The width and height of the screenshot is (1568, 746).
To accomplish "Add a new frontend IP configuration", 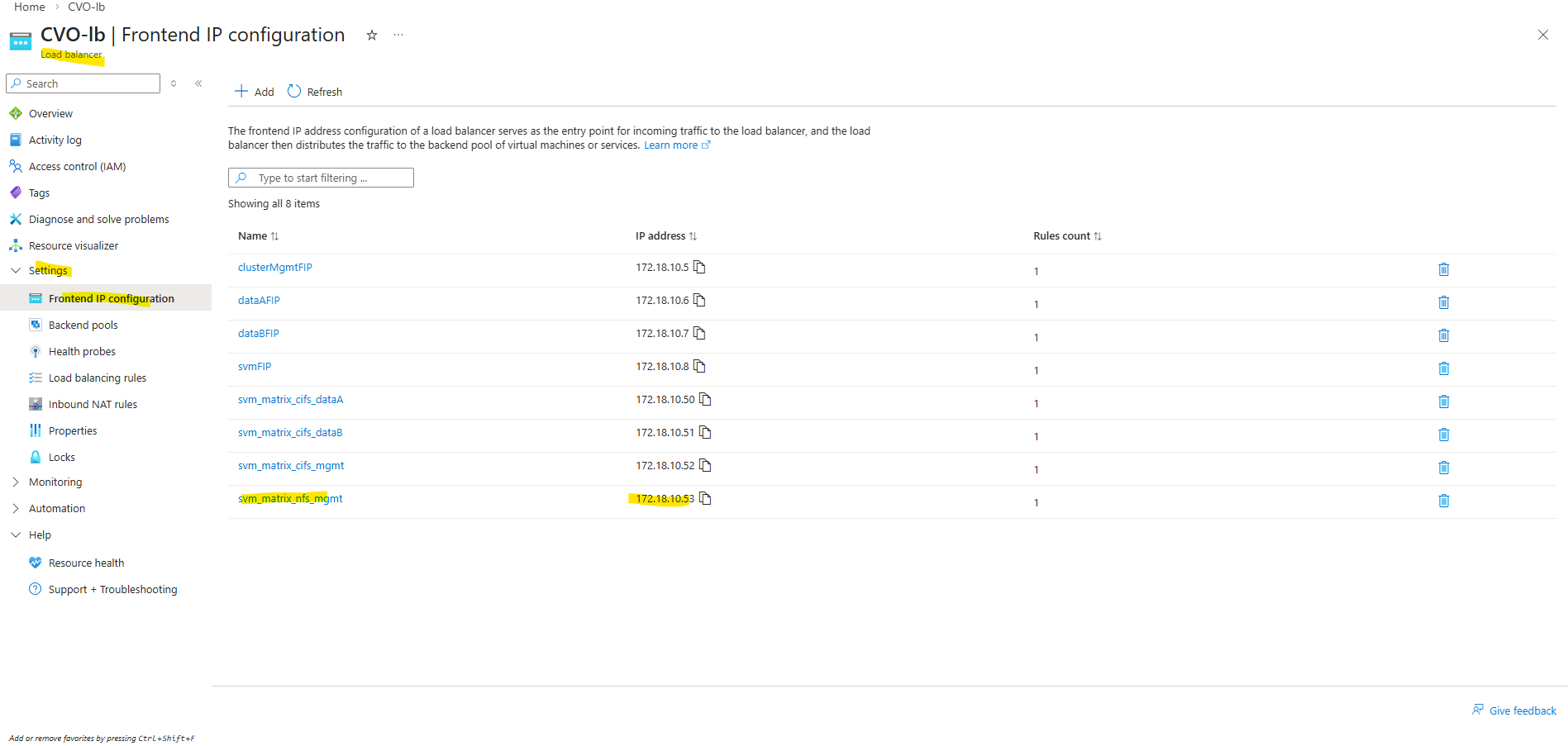I will pos(255,92).
